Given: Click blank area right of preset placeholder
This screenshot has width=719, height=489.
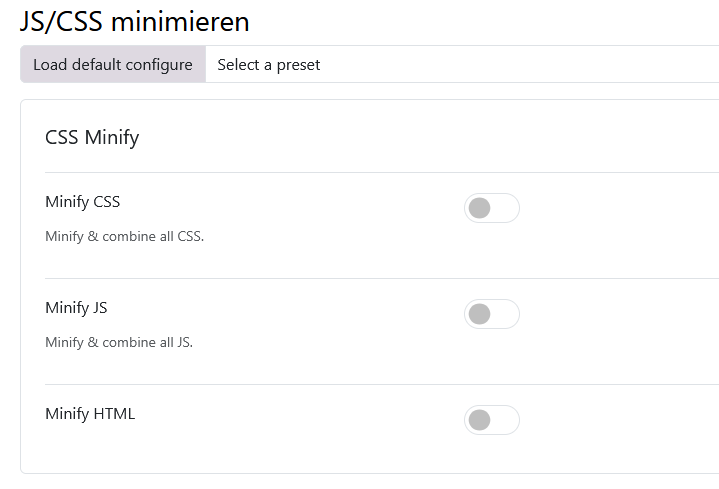Looking at the screenshot, I should (518, 64).
